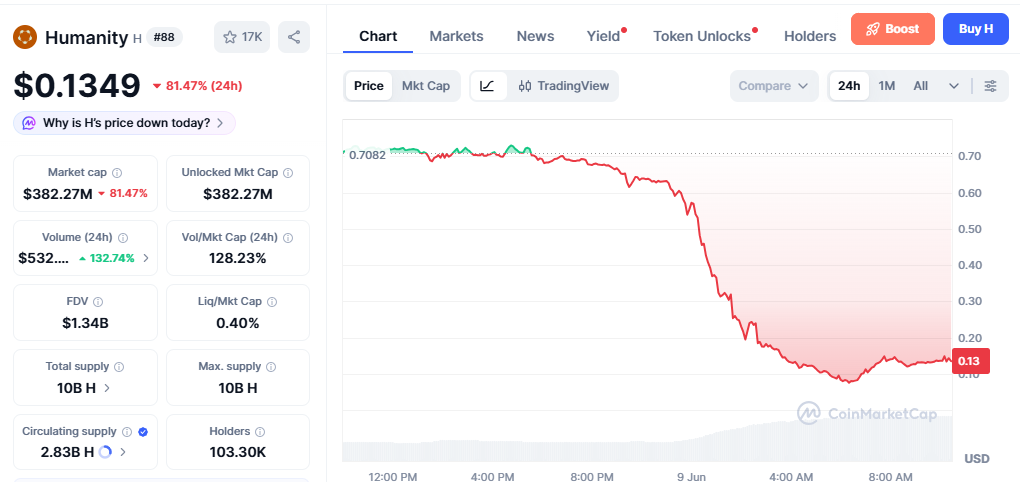Image resolution: width=1020 pixels, height=482 pixels.
Task: Click info icon next to FDV
Action: 98,302
